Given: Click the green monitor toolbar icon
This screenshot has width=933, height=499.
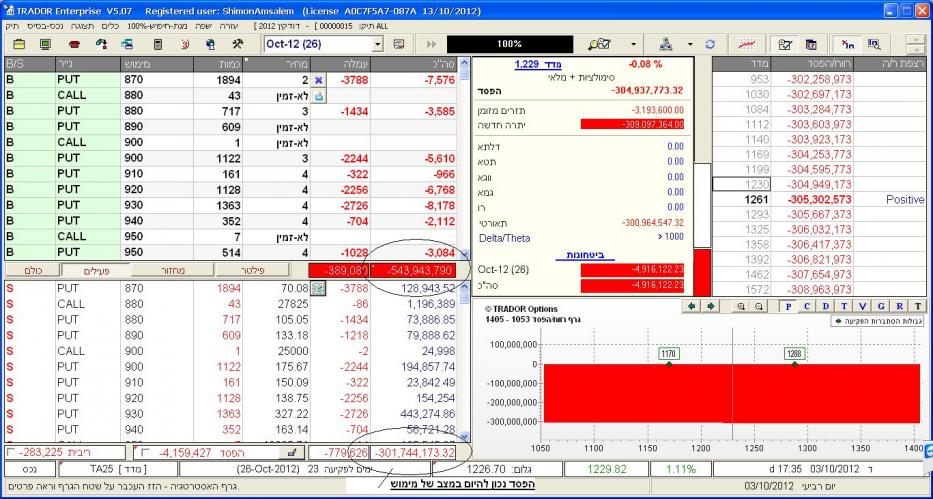Looking at the screenshot, I should coord(46,45).
